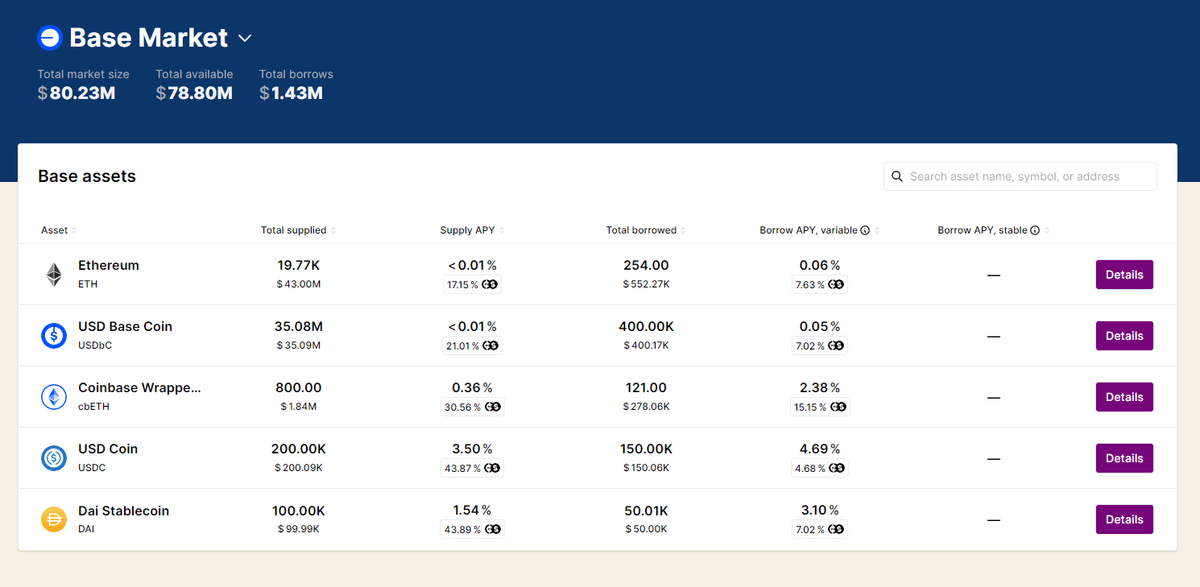Click USDbC total borrowed 400.00K

[x=646, y=327]
